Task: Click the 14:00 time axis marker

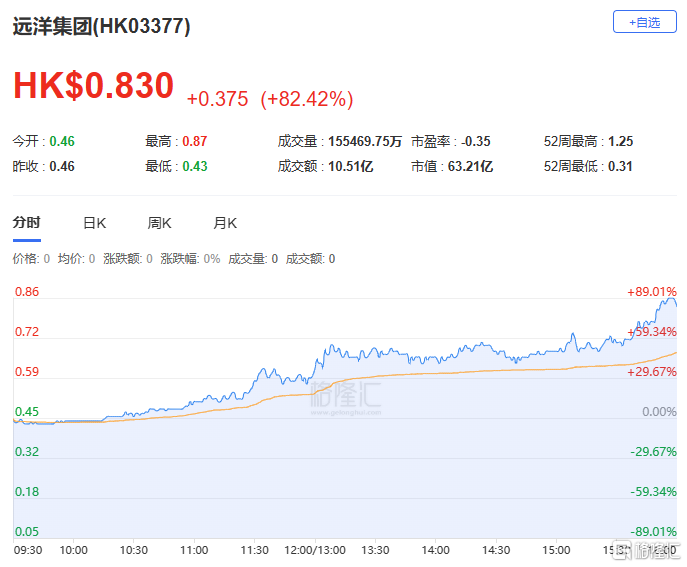Action: coord(436,550)
